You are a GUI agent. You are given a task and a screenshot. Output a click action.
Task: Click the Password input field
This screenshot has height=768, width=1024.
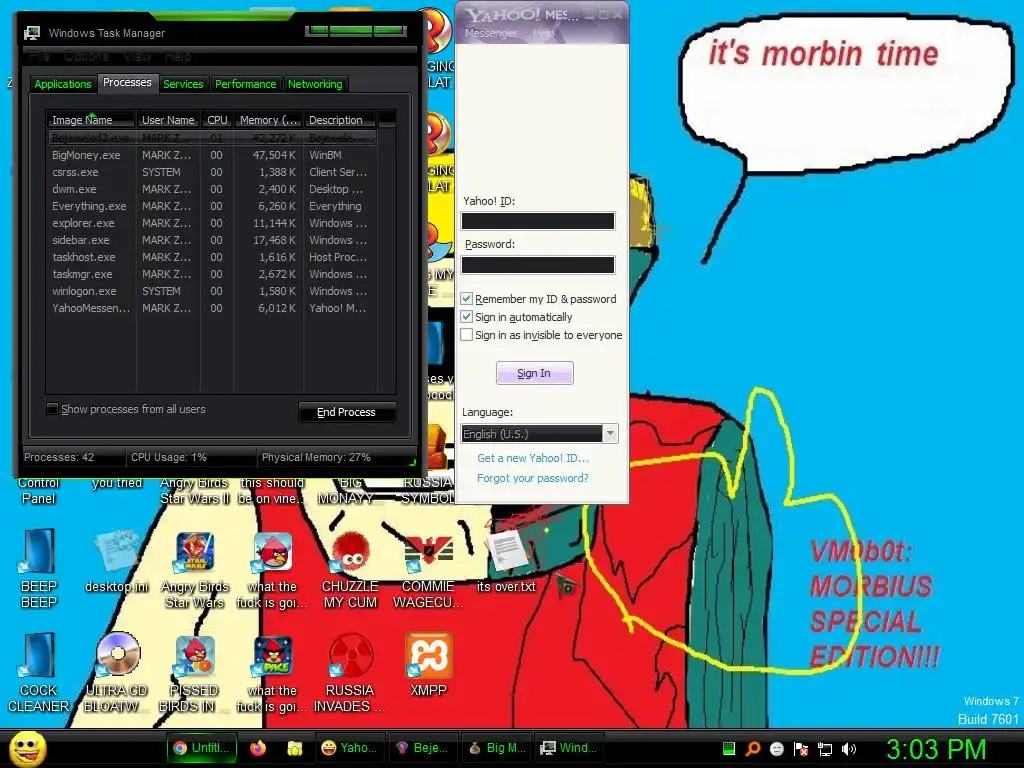click(x=537, y=264)
